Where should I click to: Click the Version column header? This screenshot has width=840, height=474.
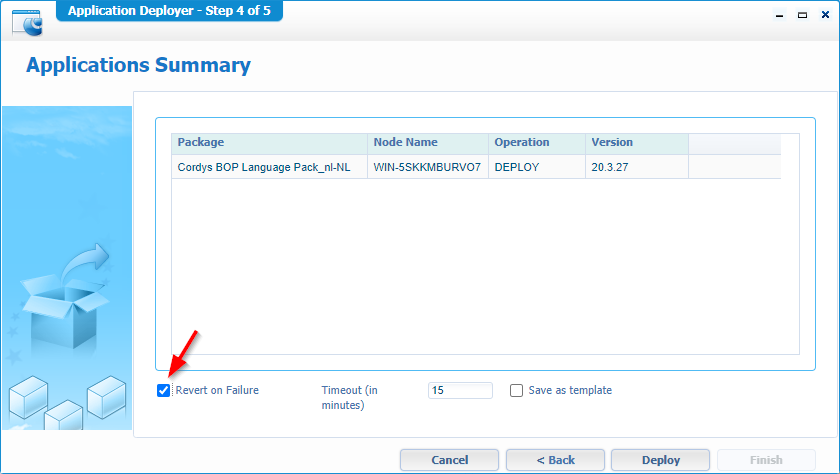click(x=637, y=144)
